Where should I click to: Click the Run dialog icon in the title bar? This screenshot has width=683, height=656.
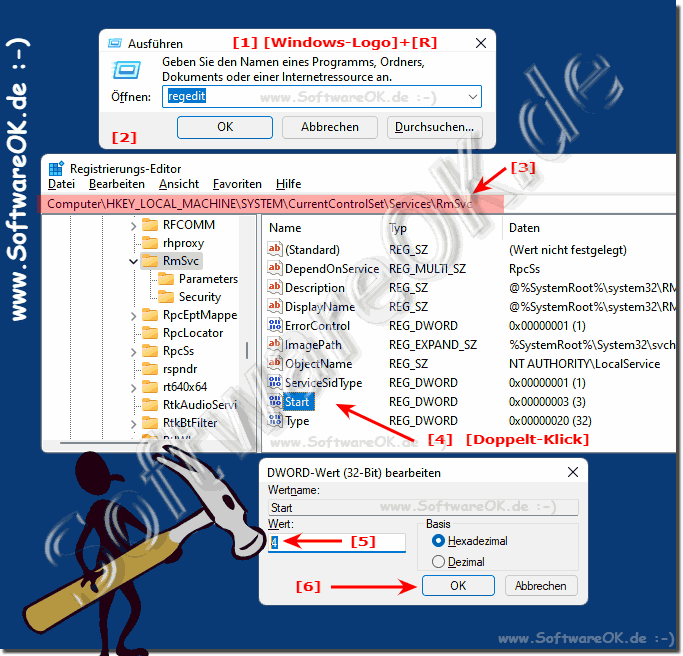115,43
